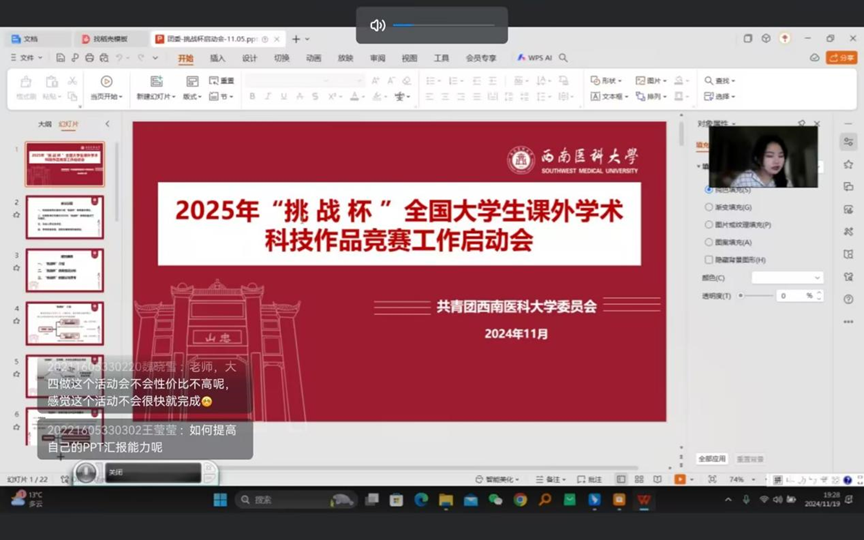Open comments (批注) in status bar

pos(589,479)
